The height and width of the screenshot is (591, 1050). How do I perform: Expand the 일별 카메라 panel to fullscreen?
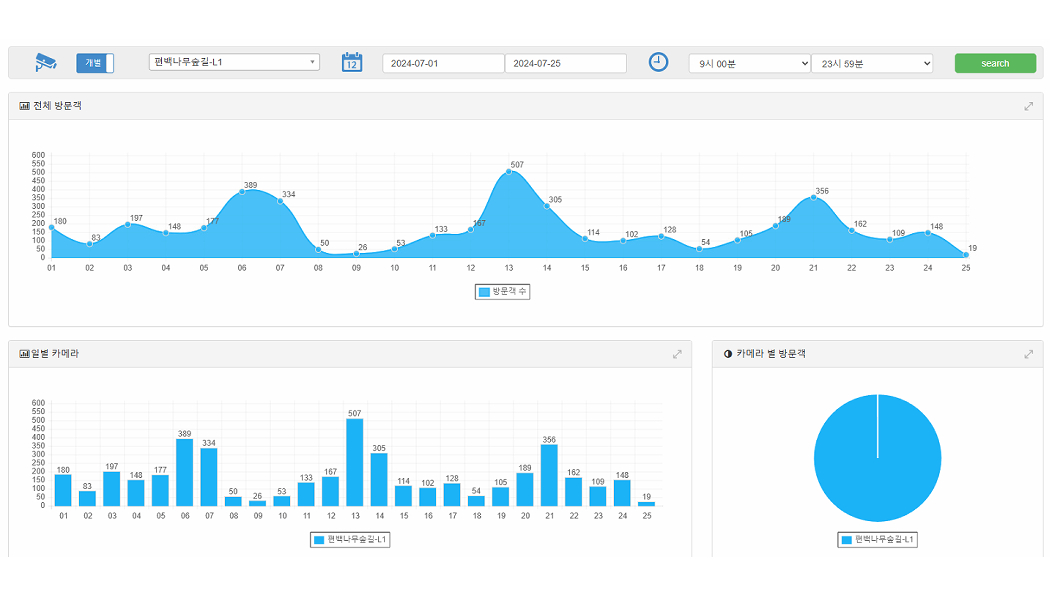tap(677, 354)
